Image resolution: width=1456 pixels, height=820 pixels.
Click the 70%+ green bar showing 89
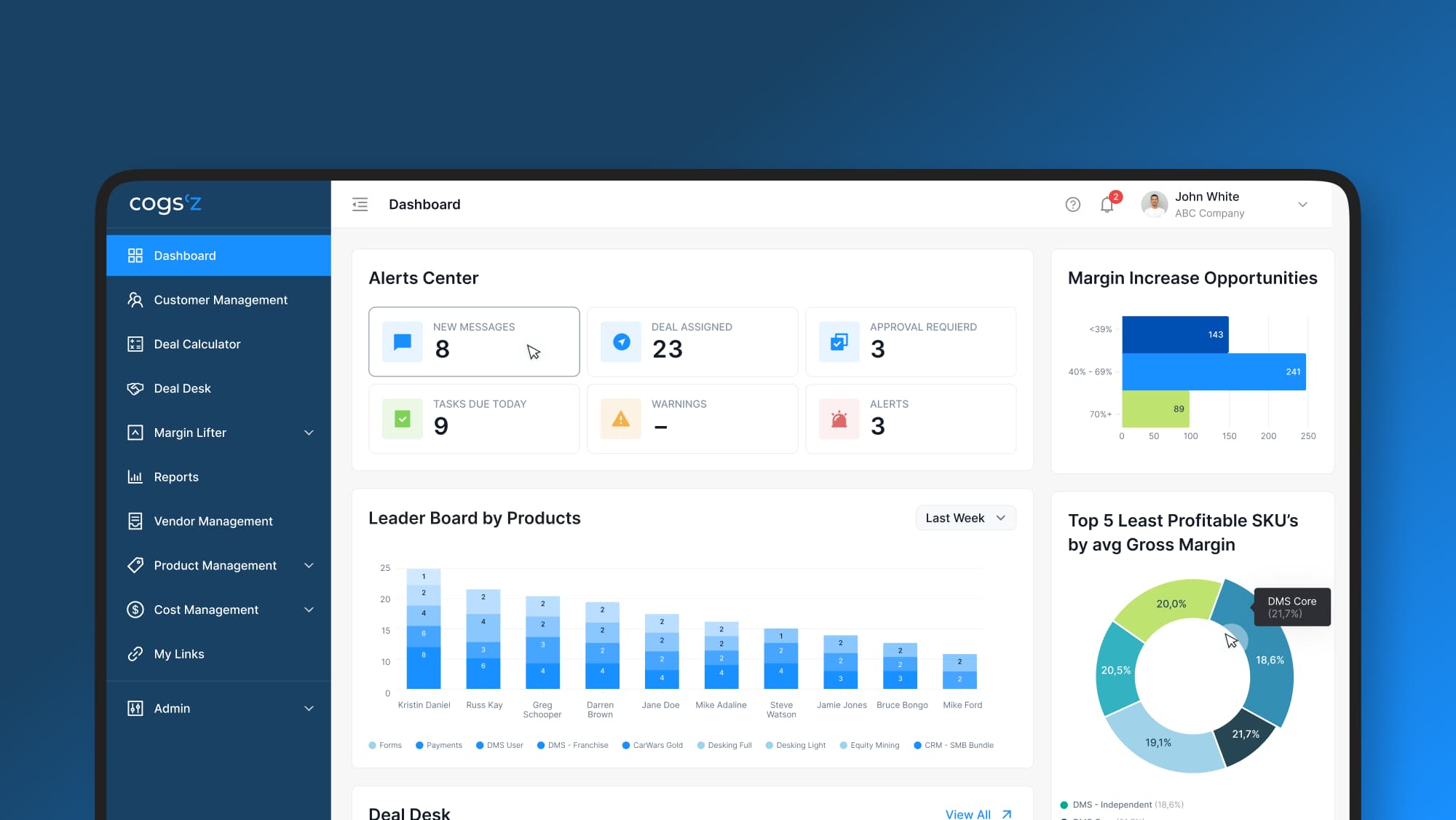pos(1155,409)
